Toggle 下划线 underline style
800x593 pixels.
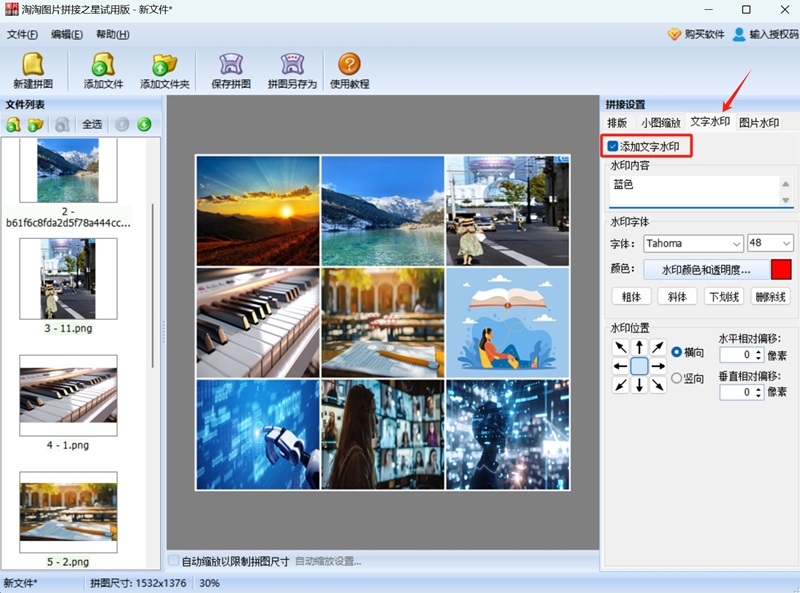tap(724, 296)
